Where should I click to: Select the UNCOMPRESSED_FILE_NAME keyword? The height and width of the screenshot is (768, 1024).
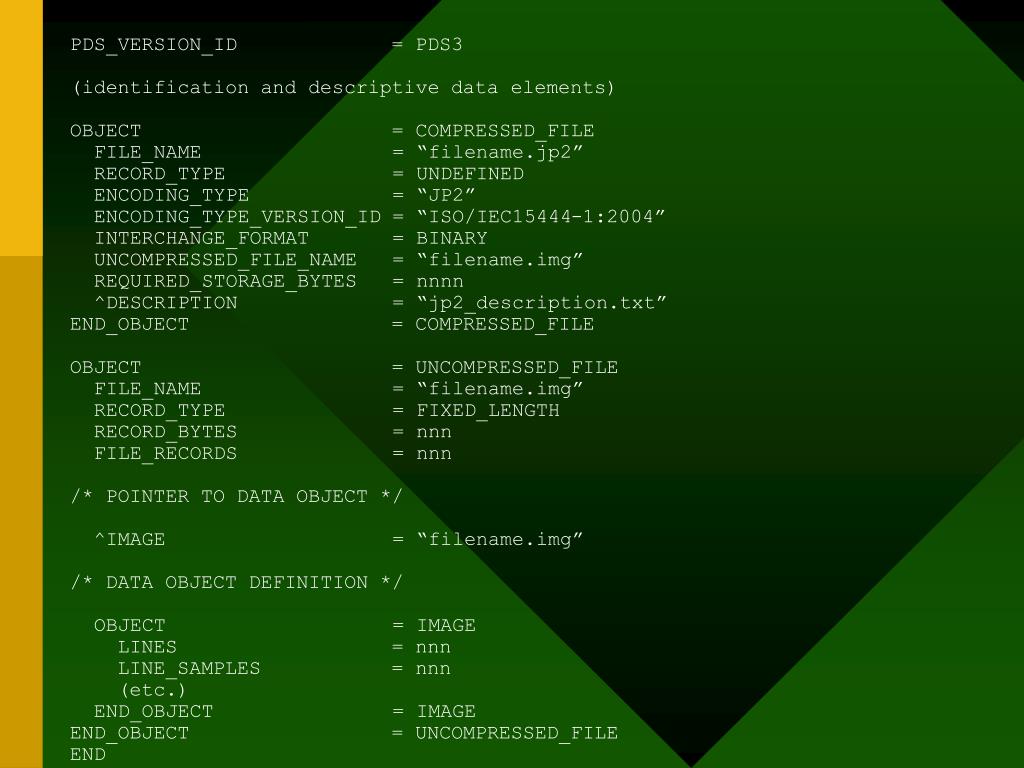225,261
